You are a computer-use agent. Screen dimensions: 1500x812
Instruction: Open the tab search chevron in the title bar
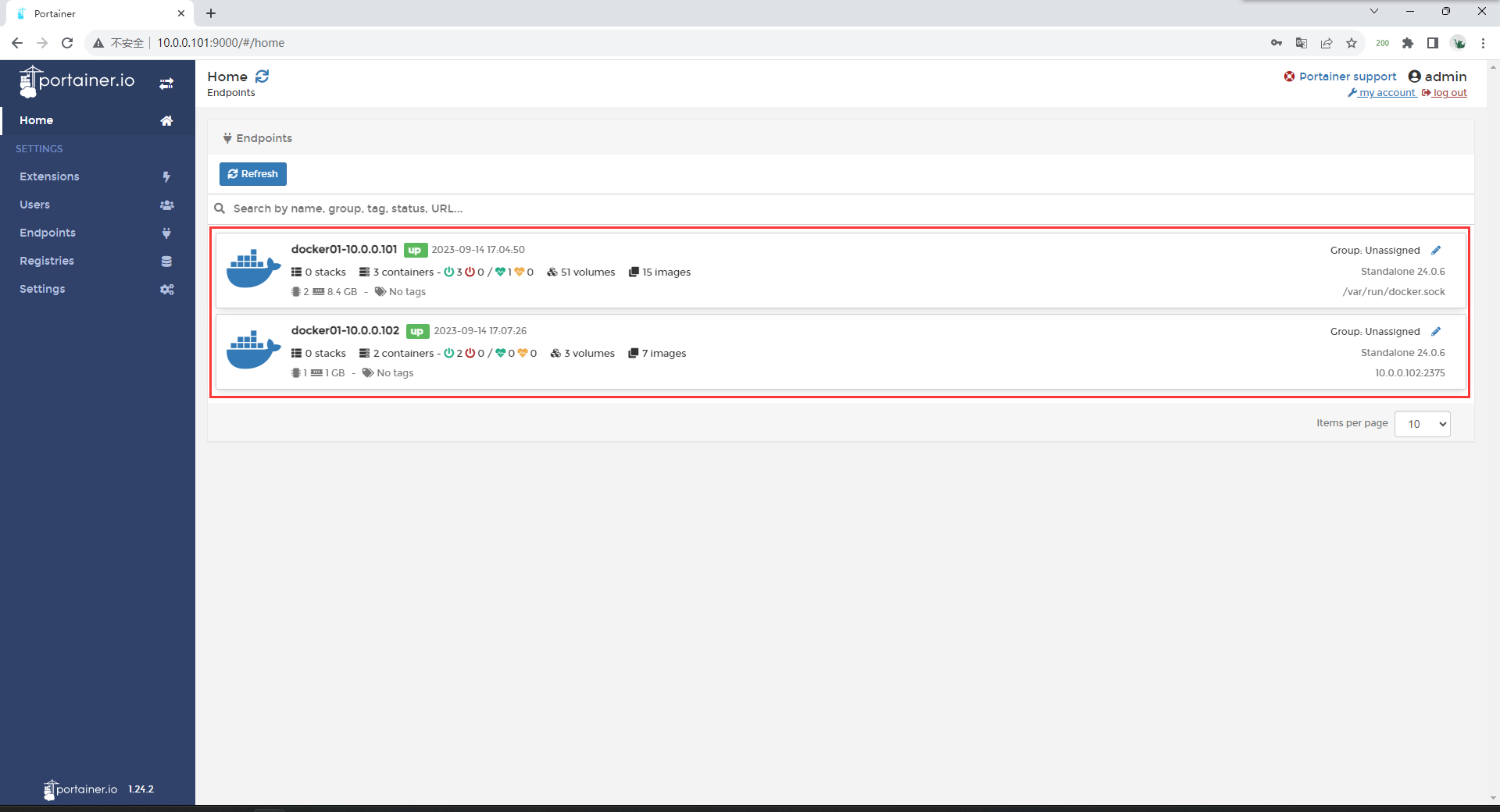tap(1374, 11)
